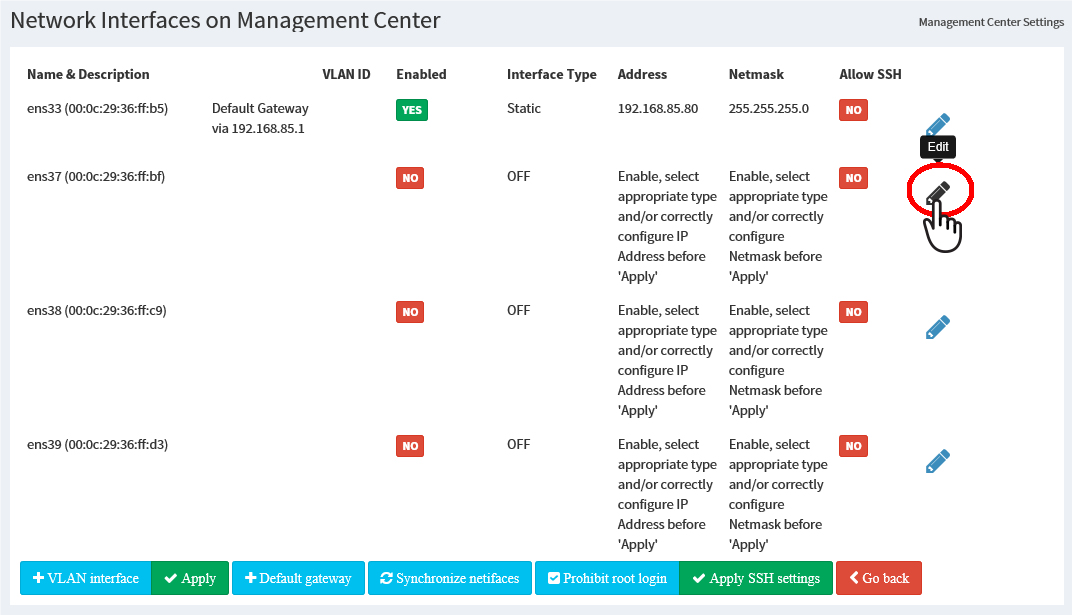The image size is (1072, 615).
Task: Go back to the previous page
Action: coord(879,578)
